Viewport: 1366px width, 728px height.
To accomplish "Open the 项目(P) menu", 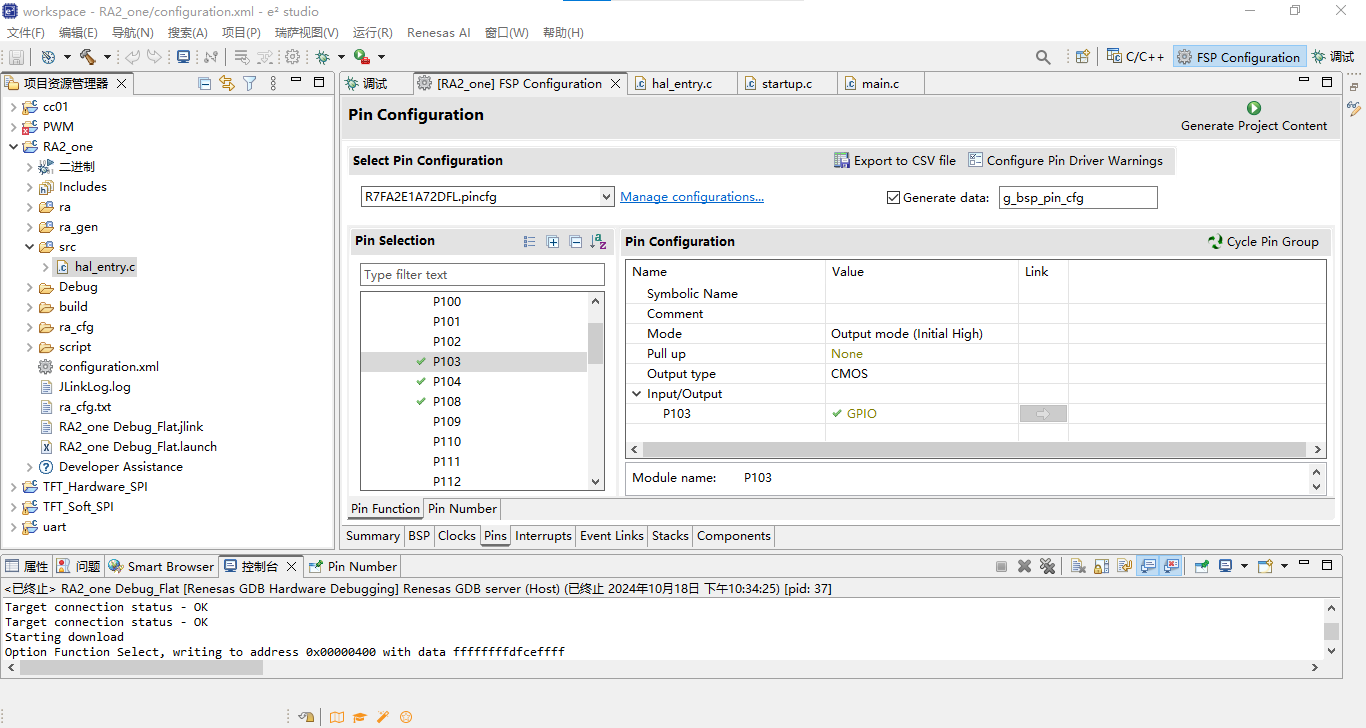I will (x=241, y=32).
